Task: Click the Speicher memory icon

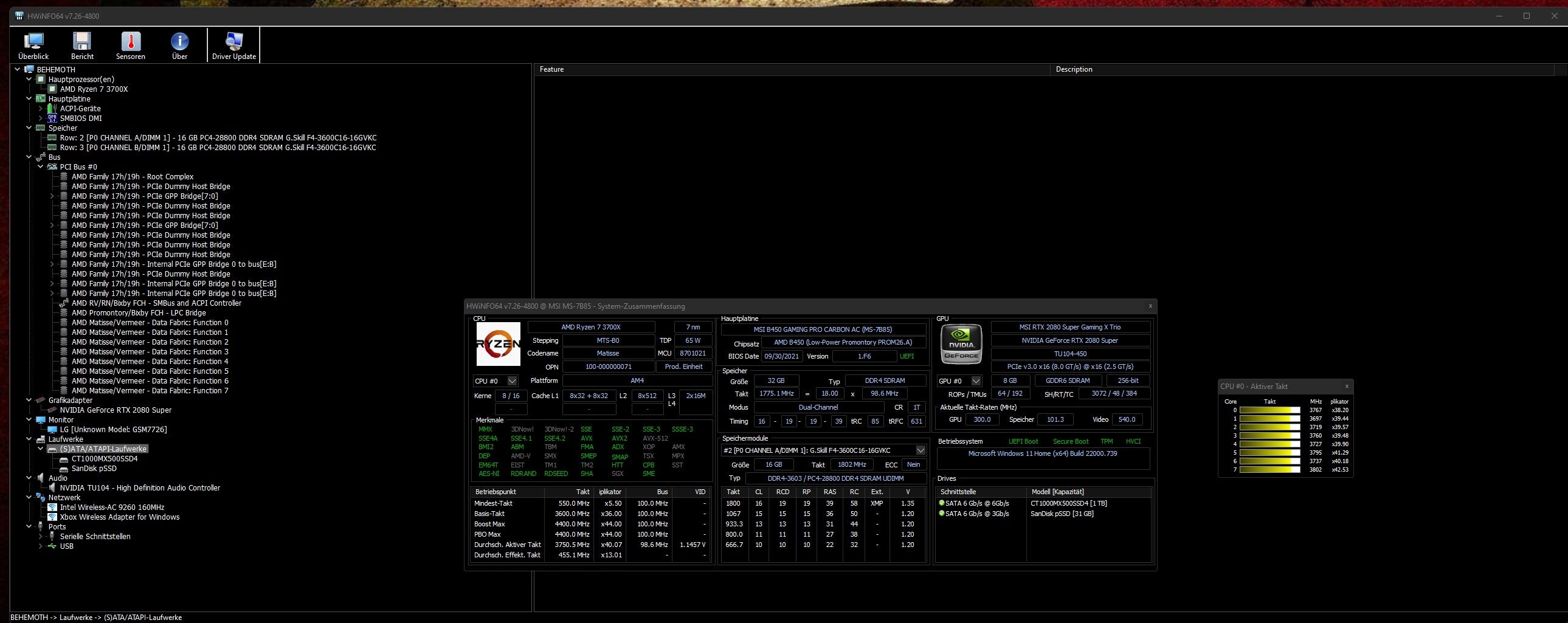Action: 41,128
